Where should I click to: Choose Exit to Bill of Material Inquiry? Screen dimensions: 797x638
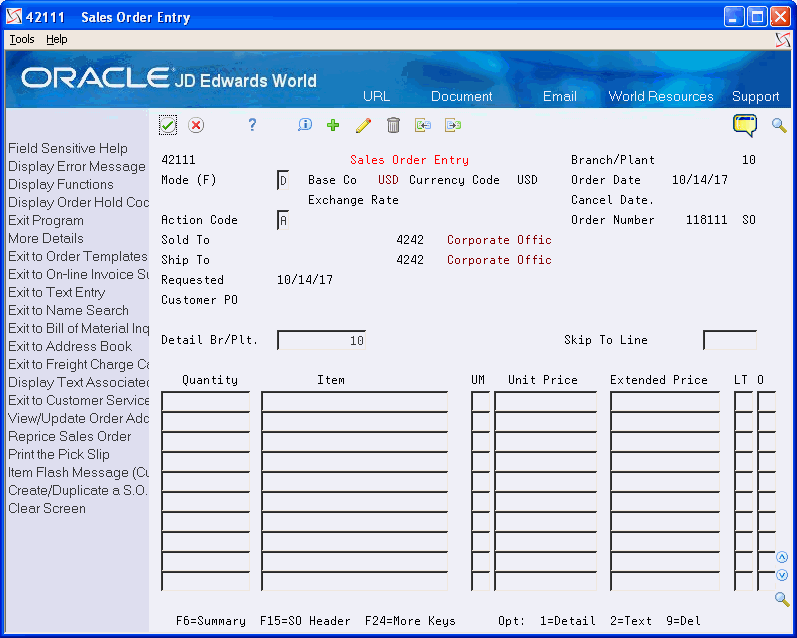tap(78, 328)
